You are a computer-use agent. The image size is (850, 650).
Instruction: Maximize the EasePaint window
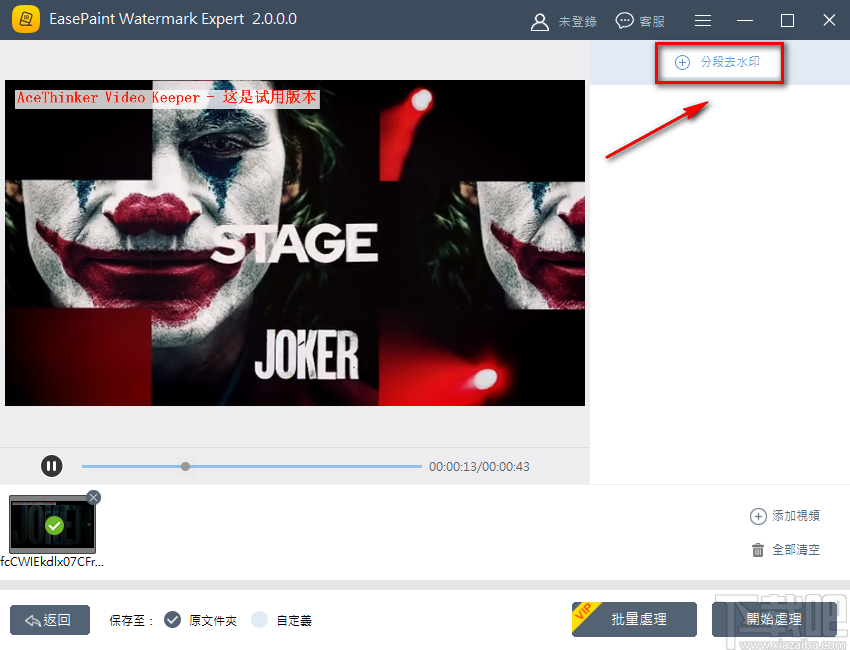787,21
